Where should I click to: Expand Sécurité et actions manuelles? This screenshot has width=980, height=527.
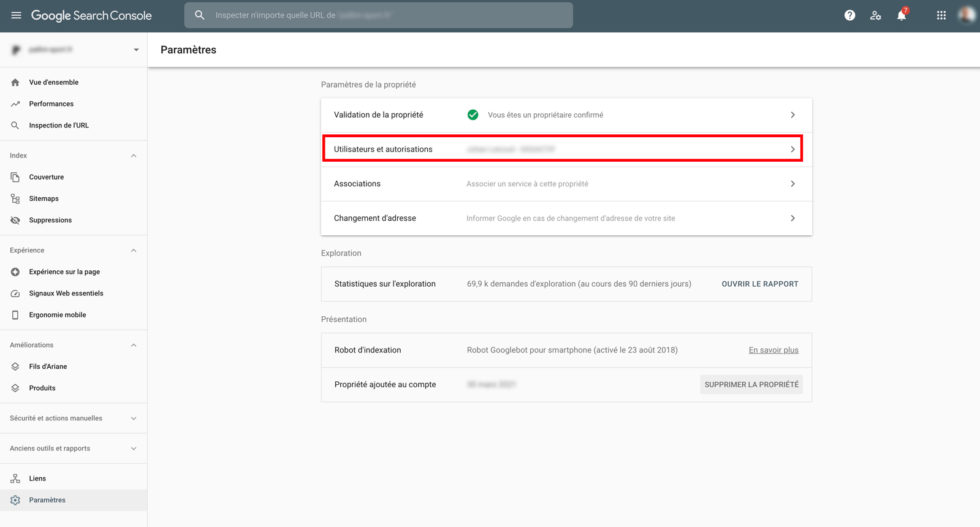point(134,418)
